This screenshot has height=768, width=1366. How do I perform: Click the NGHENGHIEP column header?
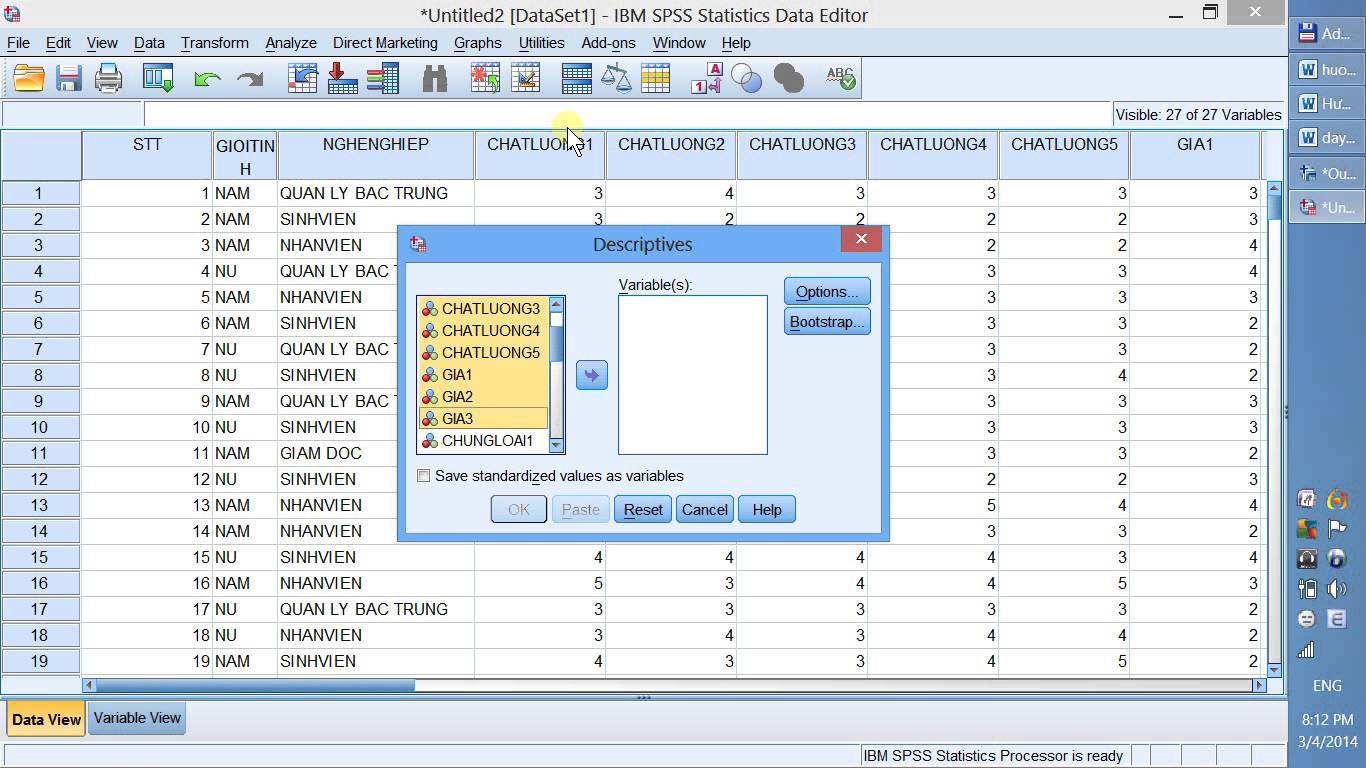point(376,155)
